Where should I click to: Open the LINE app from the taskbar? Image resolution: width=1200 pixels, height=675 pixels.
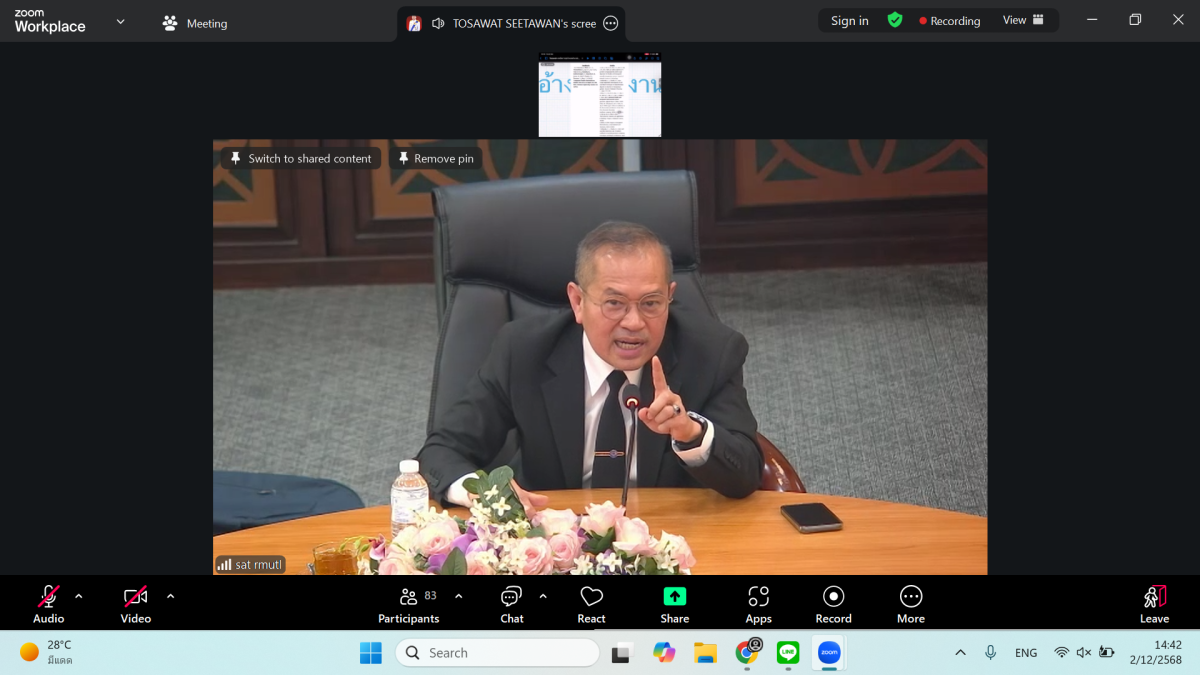click(x=788, y=653)
